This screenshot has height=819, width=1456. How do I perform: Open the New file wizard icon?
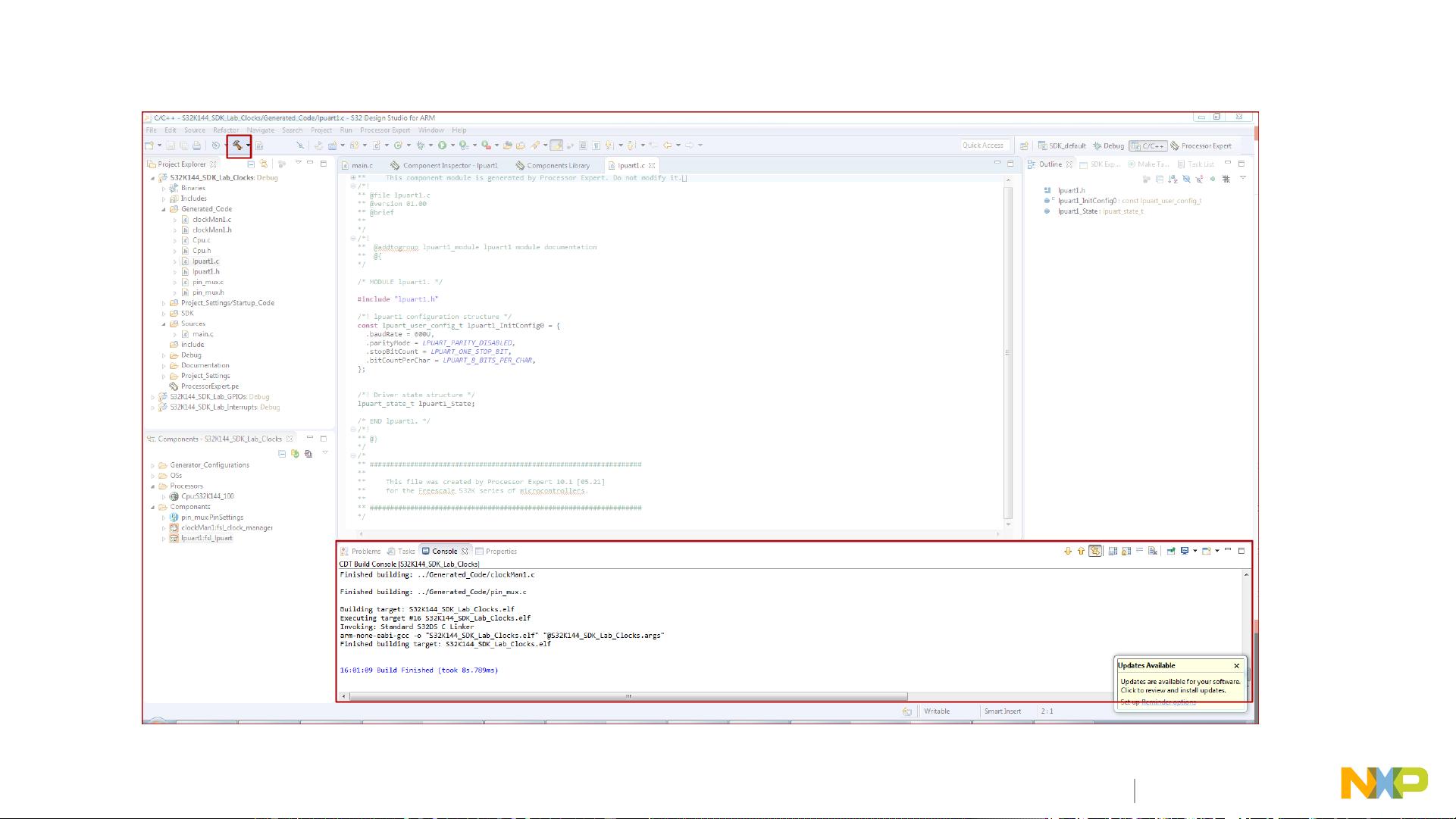pos(149,145)
